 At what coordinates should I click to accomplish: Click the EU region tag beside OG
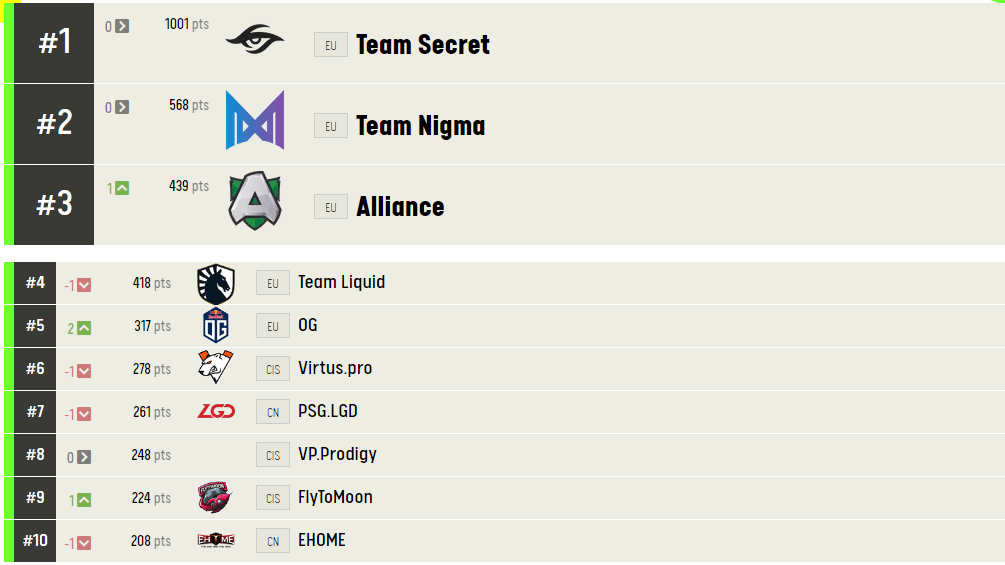[x=272, y=326]
